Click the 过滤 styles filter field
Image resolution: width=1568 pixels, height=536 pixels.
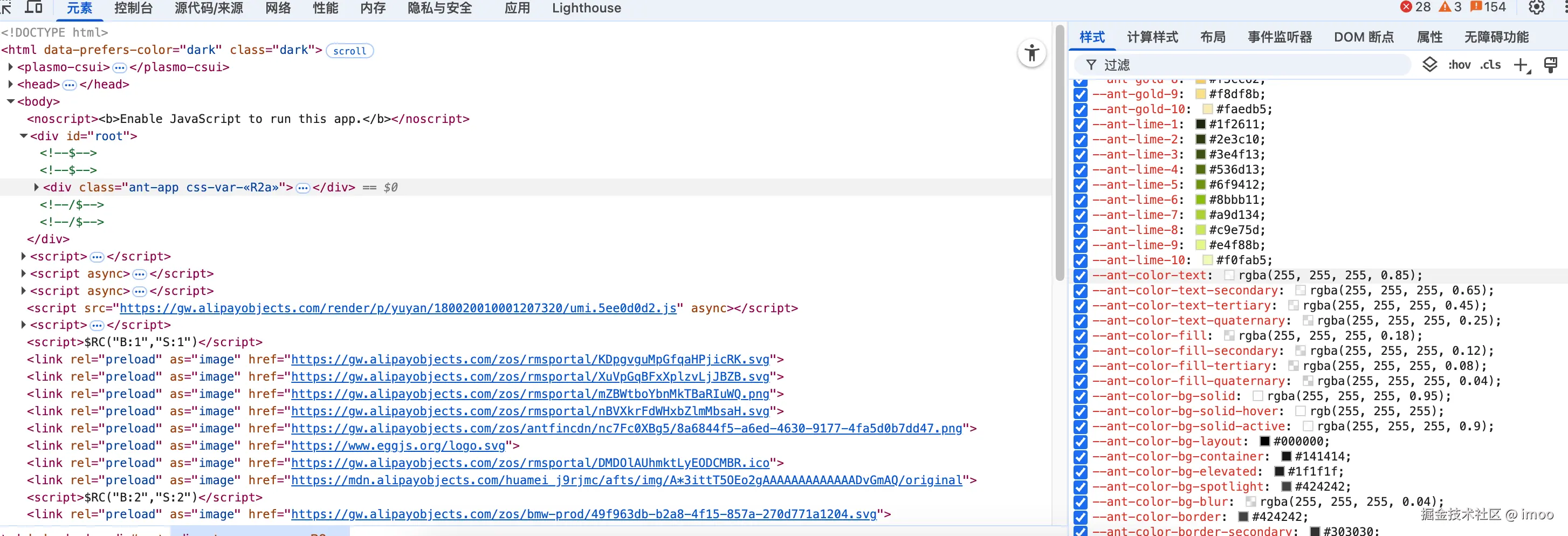pyautogui.click(x=1248, y=65)
